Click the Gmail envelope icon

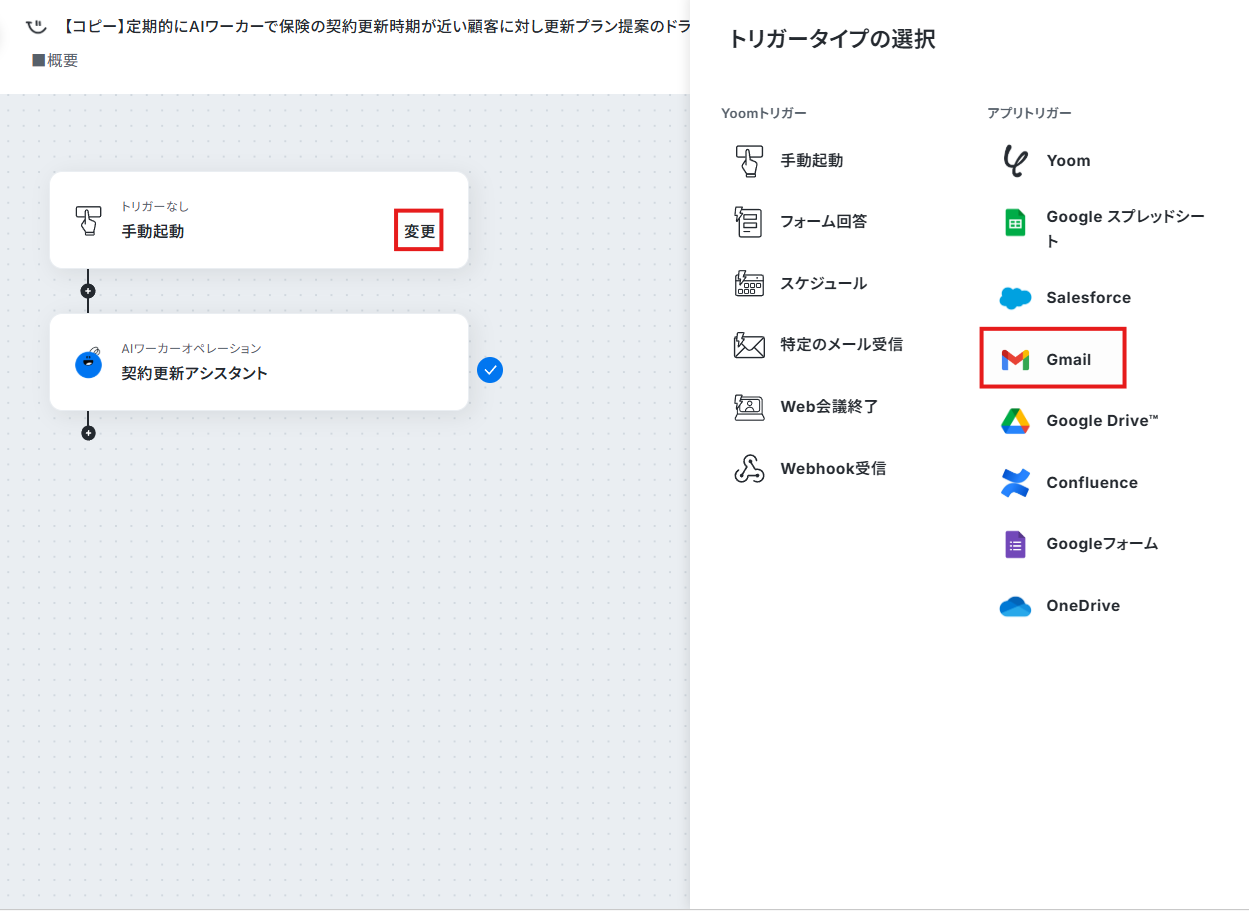pyautogui.click(x=1015, y=360)
